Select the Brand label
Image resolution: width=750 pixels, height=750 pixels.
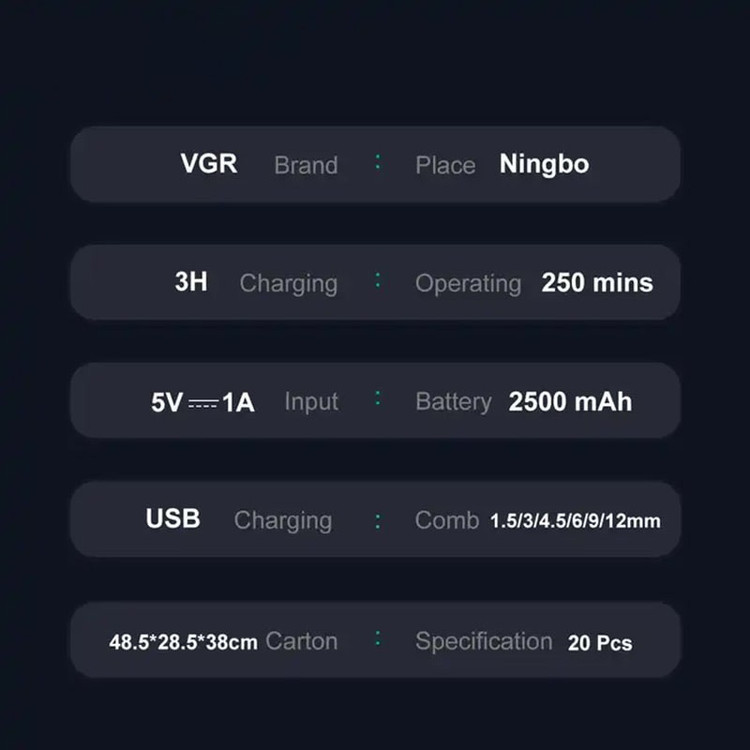(305, 165)
